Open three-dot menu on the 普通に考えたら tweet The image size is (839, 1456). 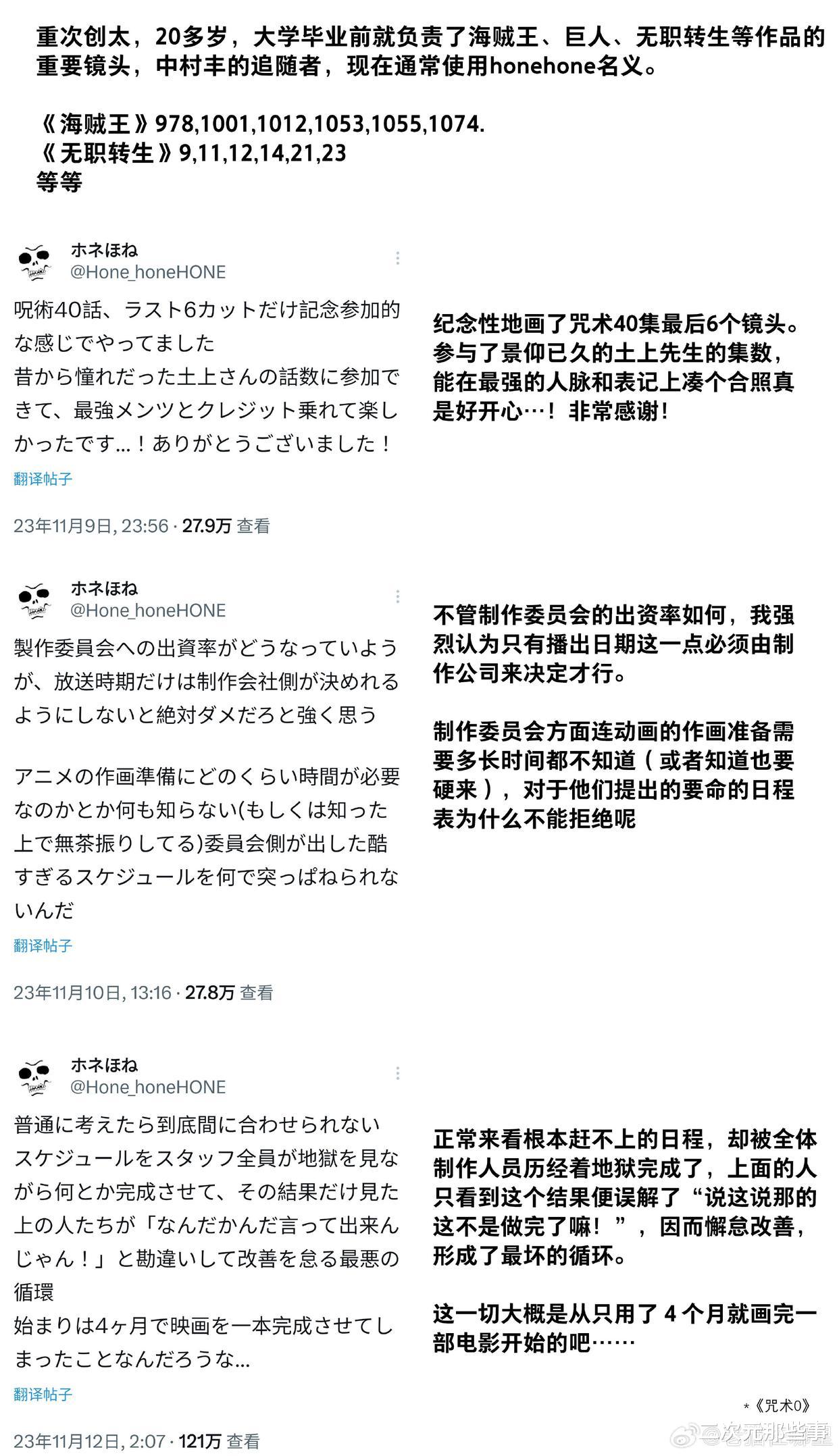[x=397, y=1072]
